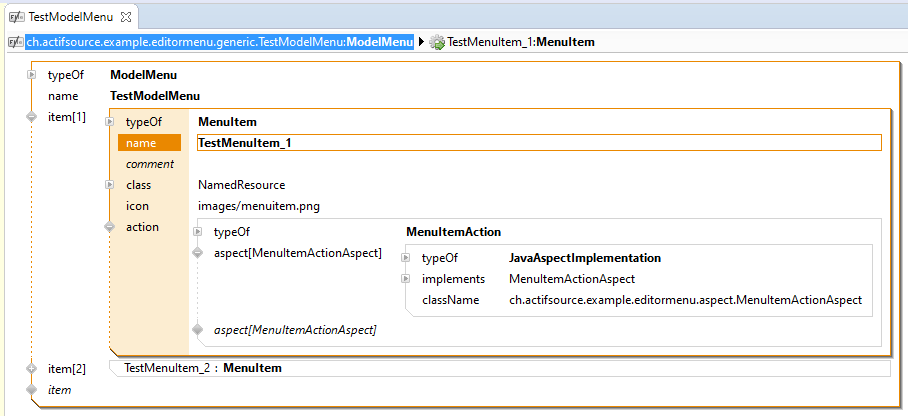Select the collapsed TestMenuItem_2 : MenuItem row
Viewport: 908px width, 416px height.
click(500, 368)
